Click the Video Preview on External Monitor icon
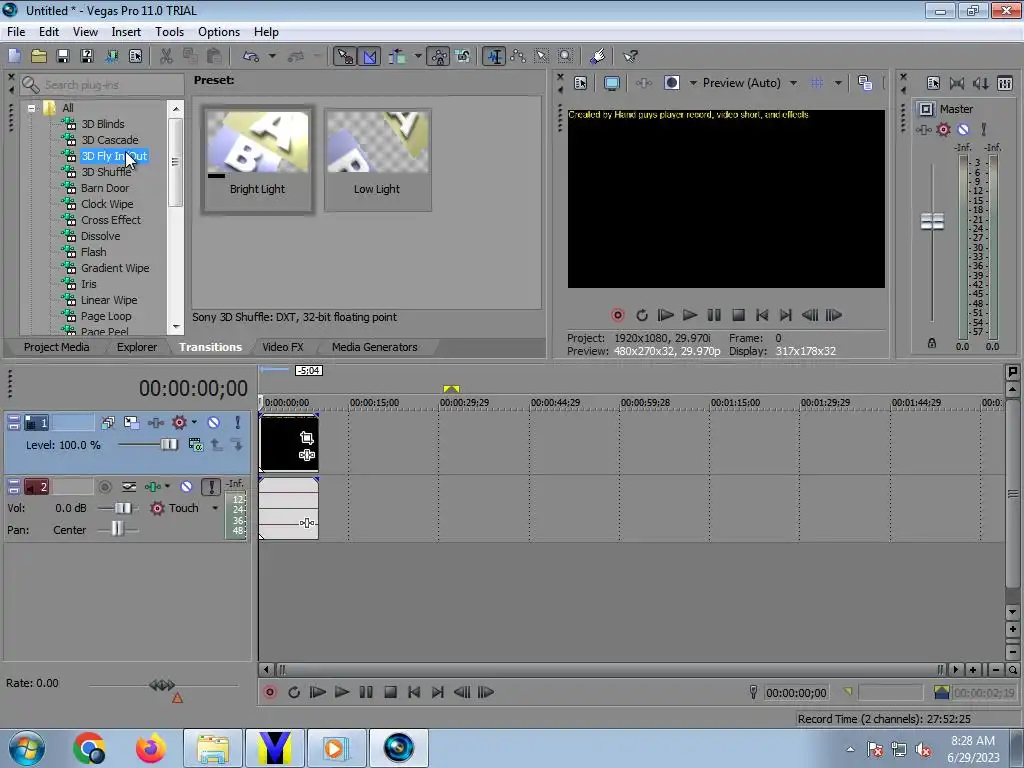The height and width of the screenshot is (768, 1024). pos(612,83)
